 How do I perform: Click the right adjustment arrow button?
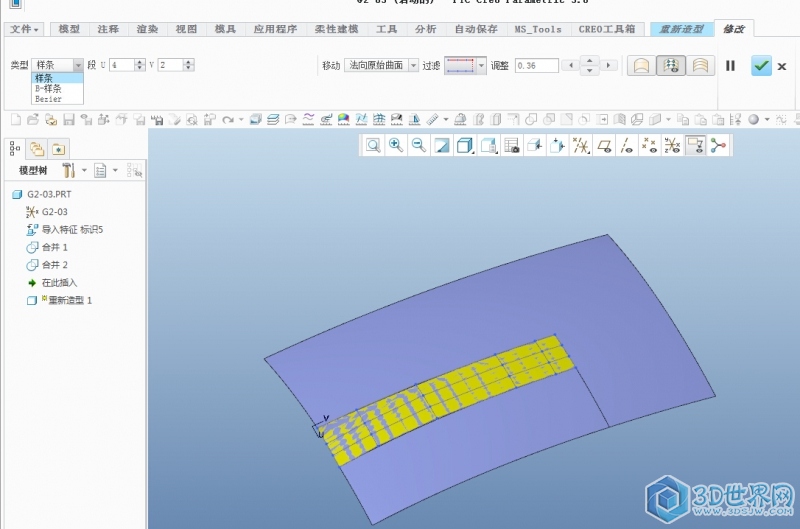608,65
